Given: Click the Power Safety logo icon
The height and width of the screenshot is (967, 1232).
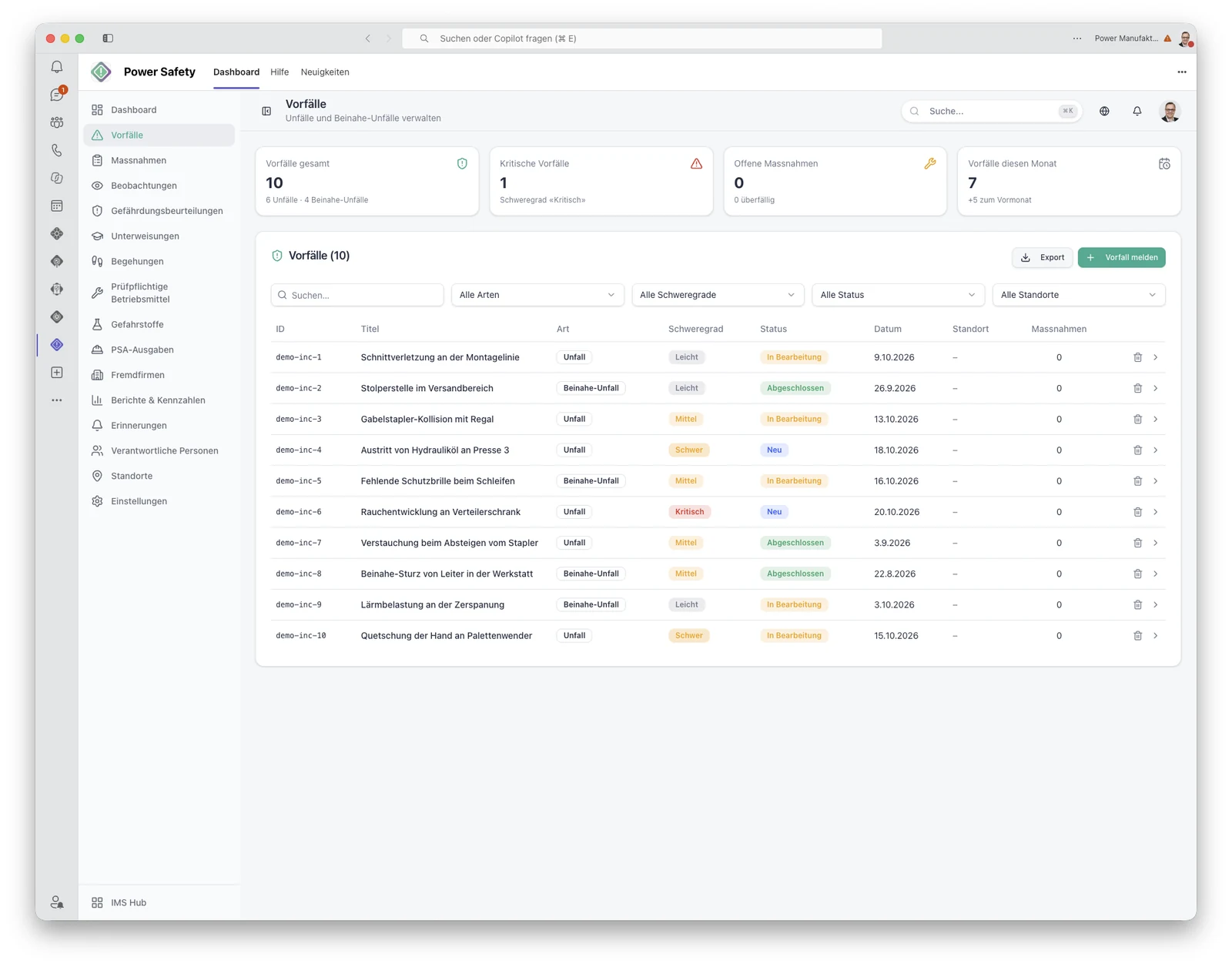Looking at the screenshot, I should pyautogui.click(x=101, y=72).
